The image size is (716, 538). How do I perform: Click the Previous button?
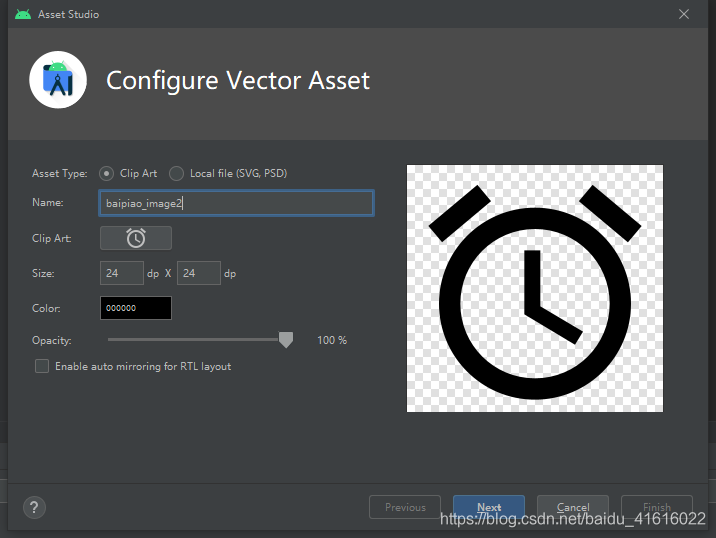(405, 507)
